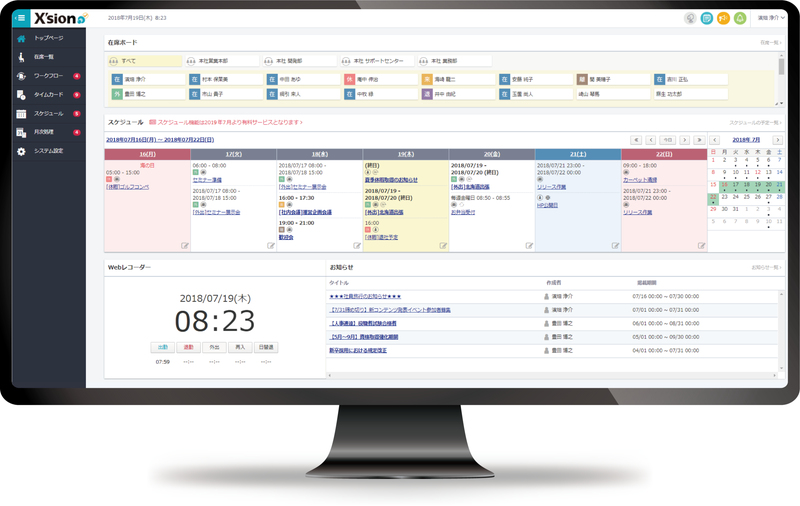Click the edit icon in the 18(水) column
Image resolution: width=800 pixels, height=506 pixels.
coord(357,246)
